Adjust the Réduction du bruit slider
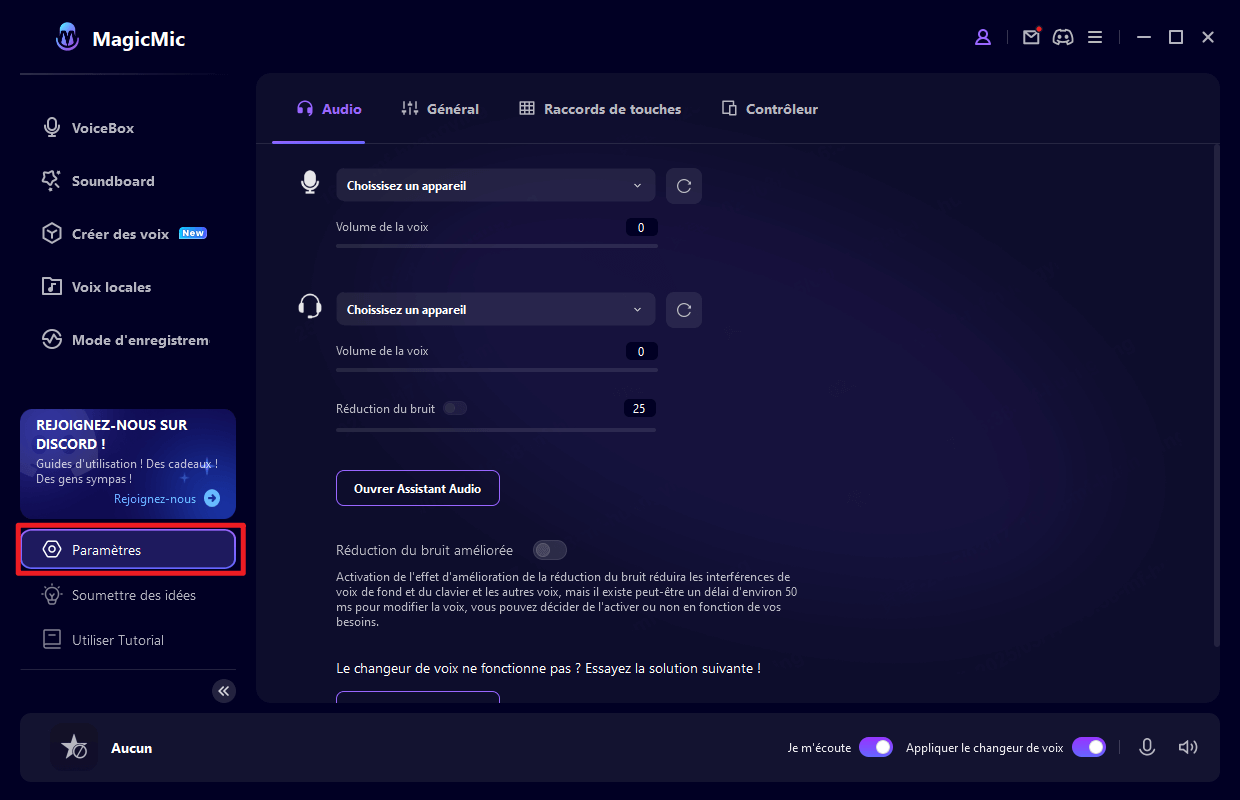This screenshot has width=1240, height=800. coord(496,430)
